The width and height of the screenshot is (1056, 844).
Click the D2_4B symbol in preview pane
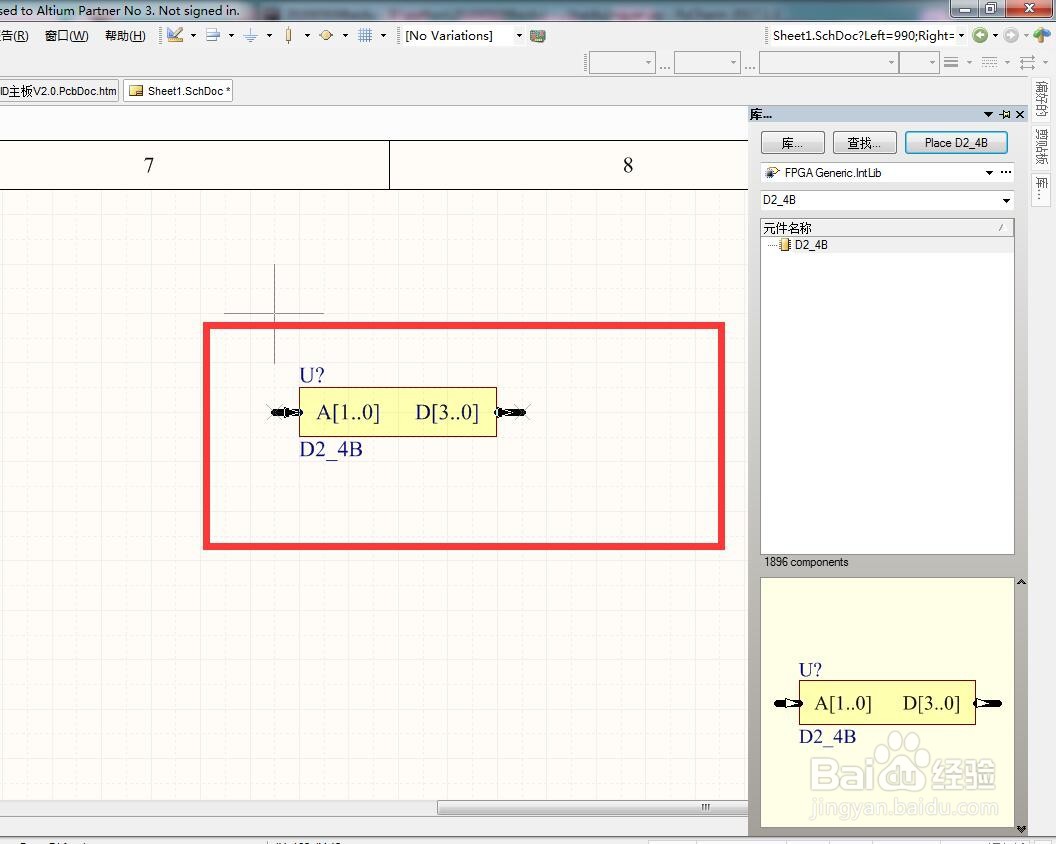coord(887,703)
